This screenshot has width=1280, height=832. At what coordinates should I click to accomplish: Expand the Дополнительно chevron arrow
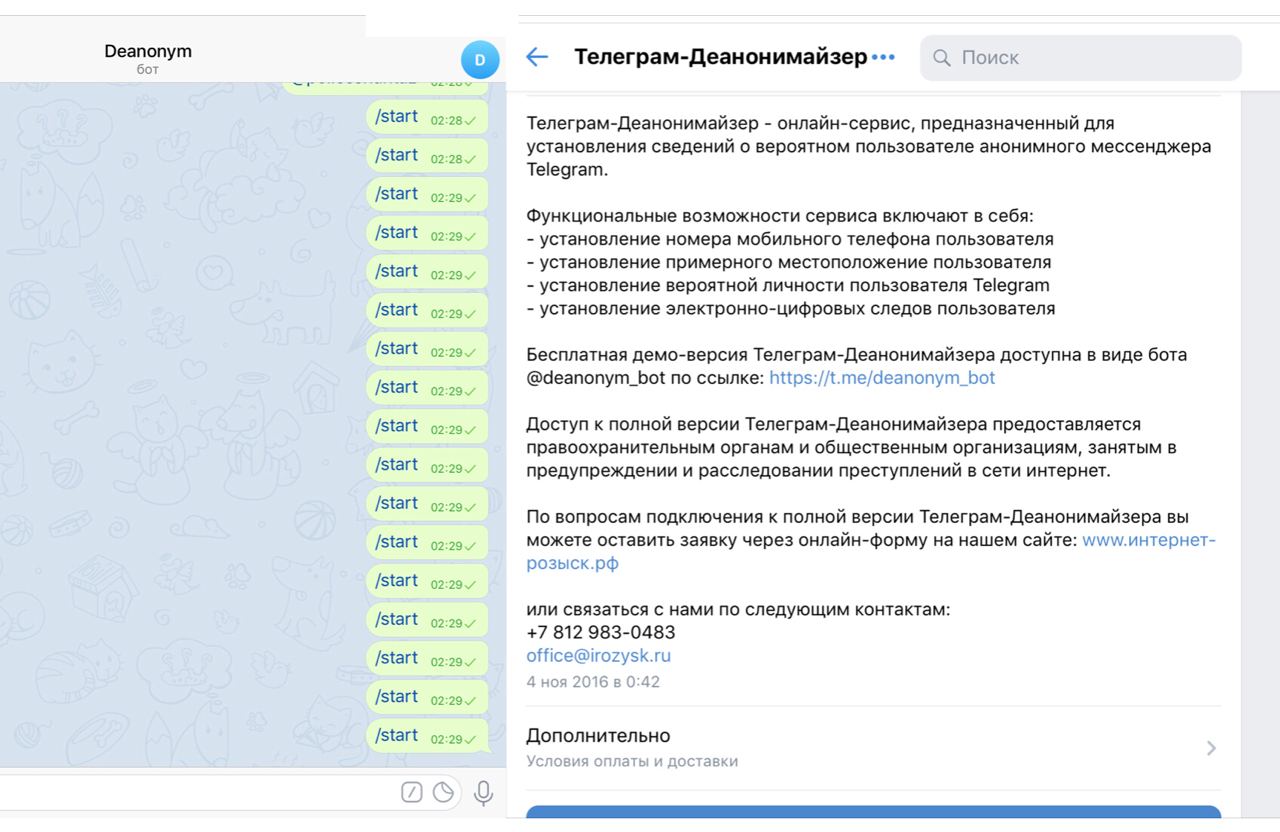1211,748
